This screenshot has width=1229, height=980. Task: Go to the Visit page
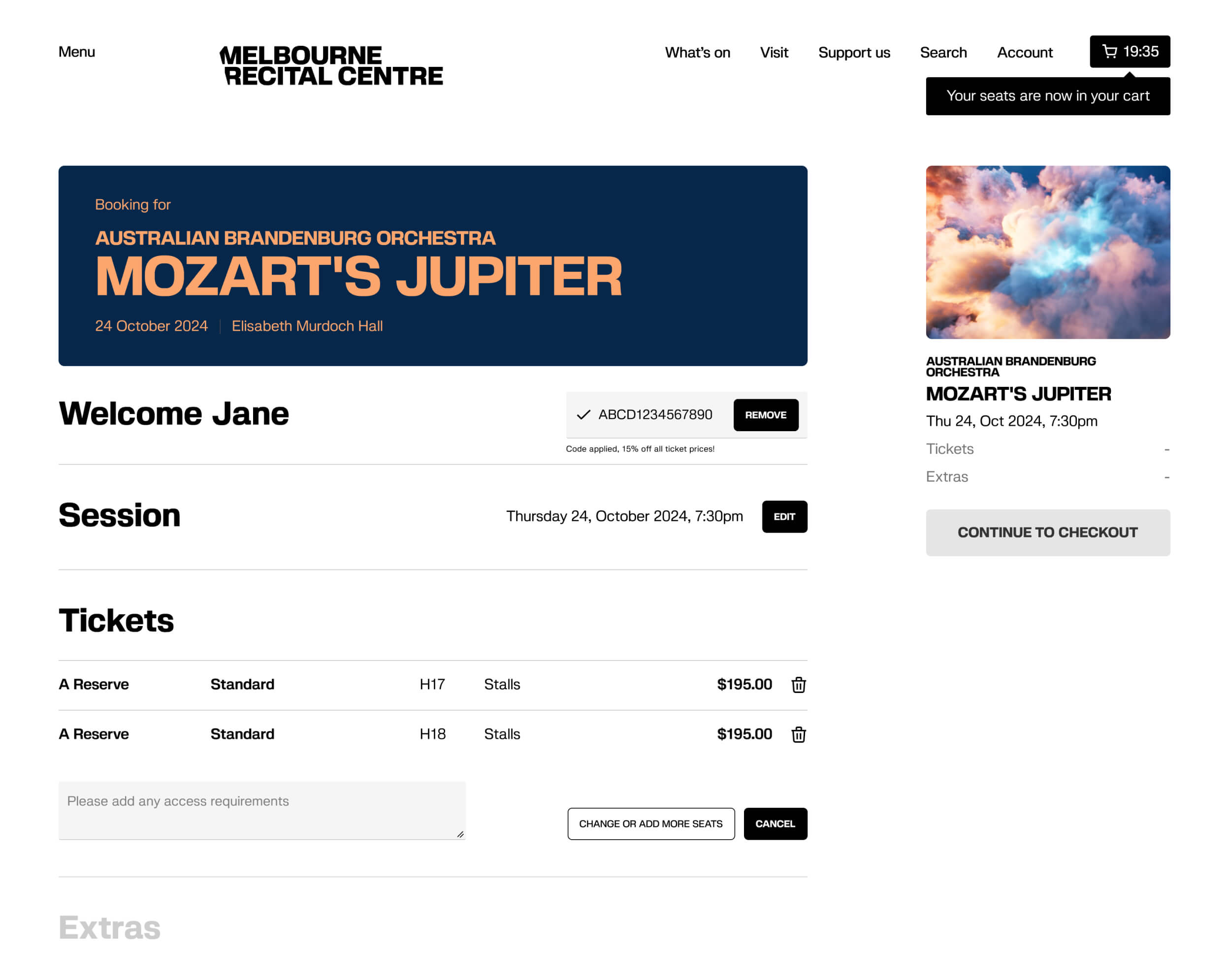pos(774,52)
